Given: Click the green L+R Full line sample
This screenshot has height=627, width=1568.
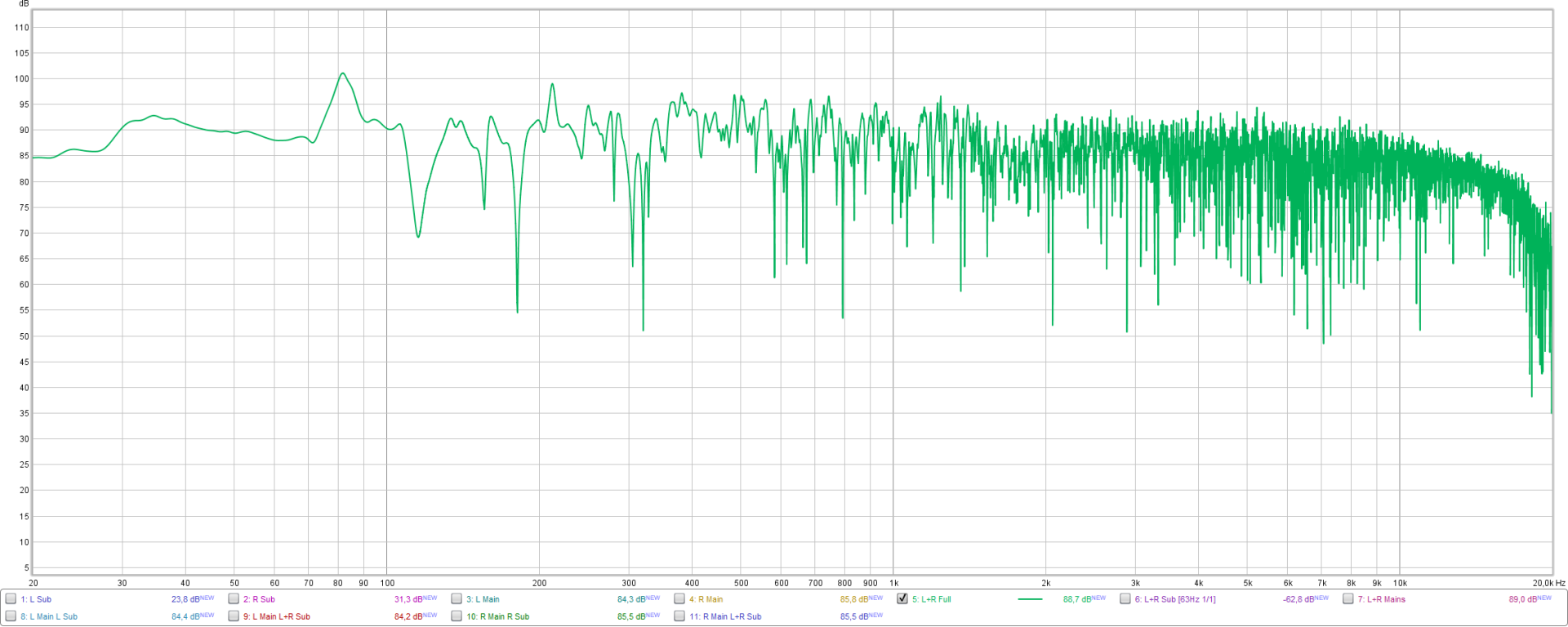Looking at the screenshot, I should 1030,599.
